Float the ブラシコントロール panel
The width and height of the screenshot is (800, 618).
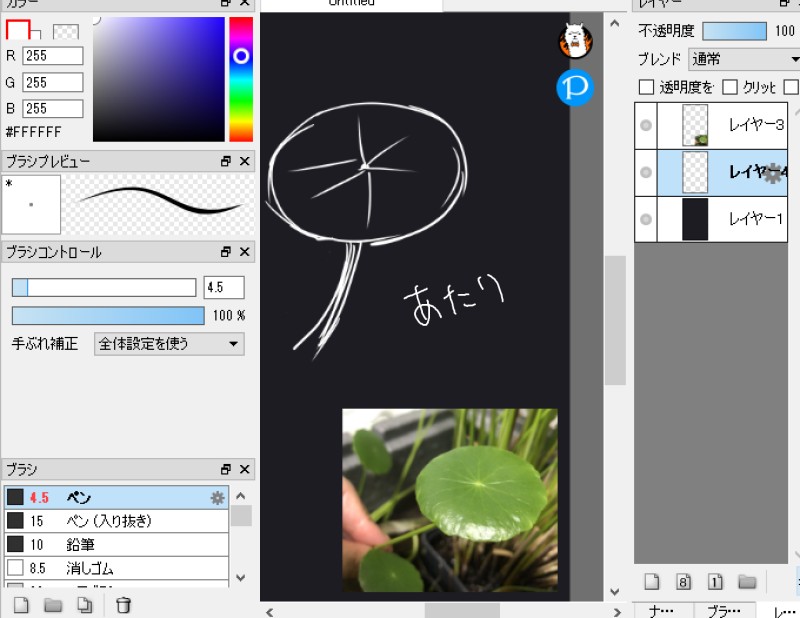point(226,252)
